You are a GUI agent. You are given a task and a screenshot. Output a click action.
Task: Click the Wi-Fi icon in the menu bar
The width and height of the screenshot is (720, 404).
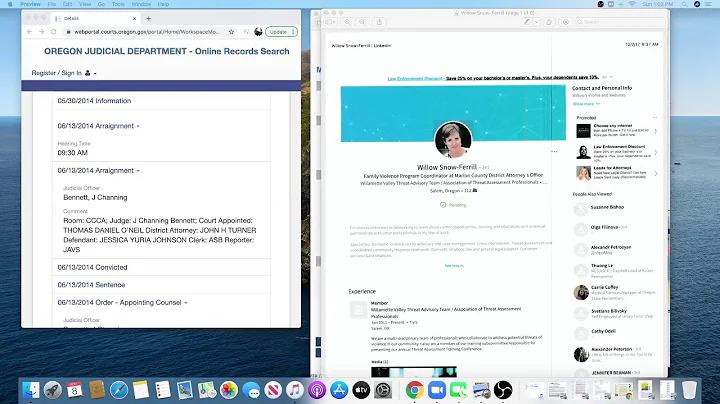coord(632,4)
